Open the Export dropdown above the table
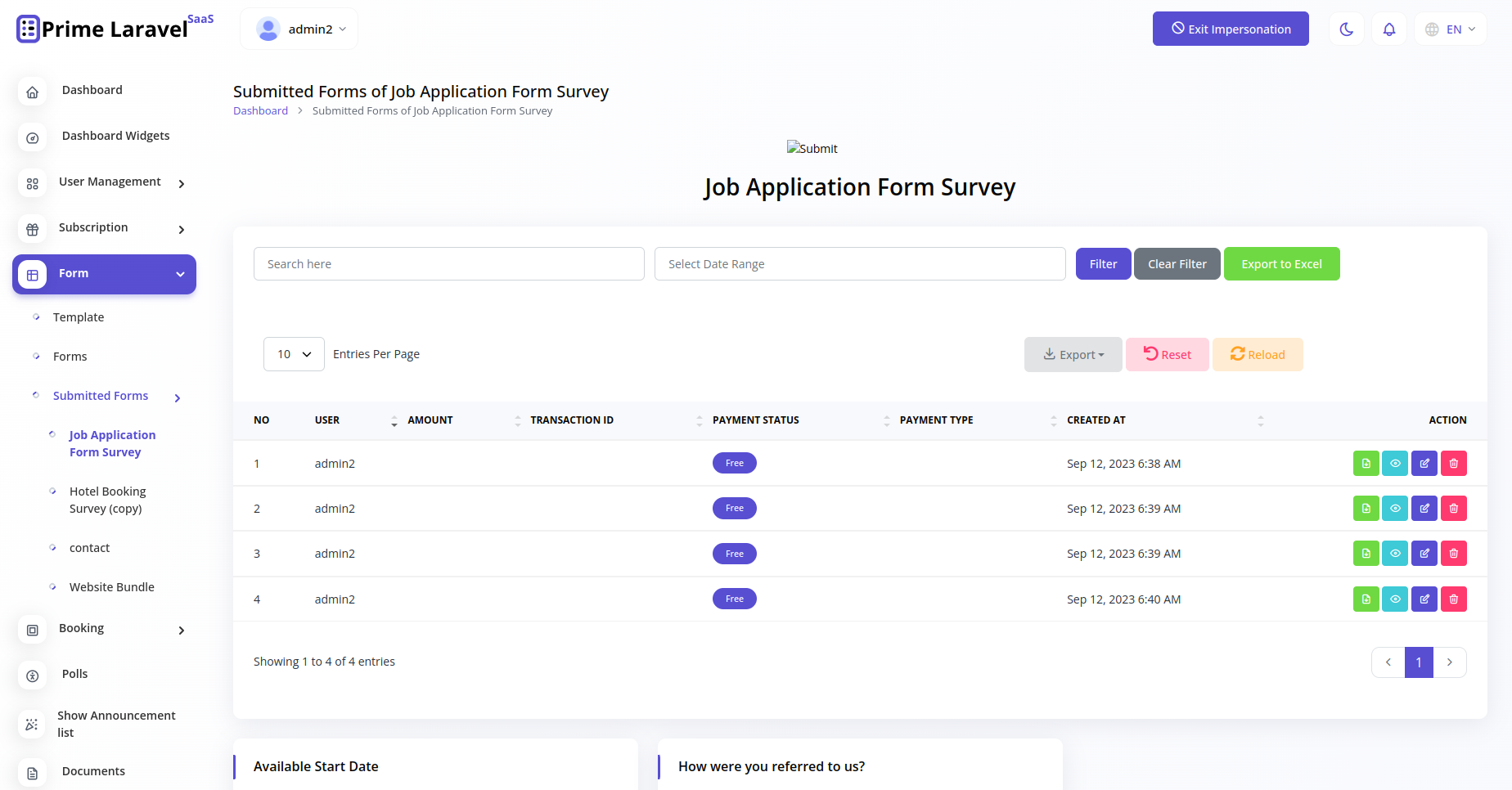This screenshot has height=790, width=1512. 1073,354
